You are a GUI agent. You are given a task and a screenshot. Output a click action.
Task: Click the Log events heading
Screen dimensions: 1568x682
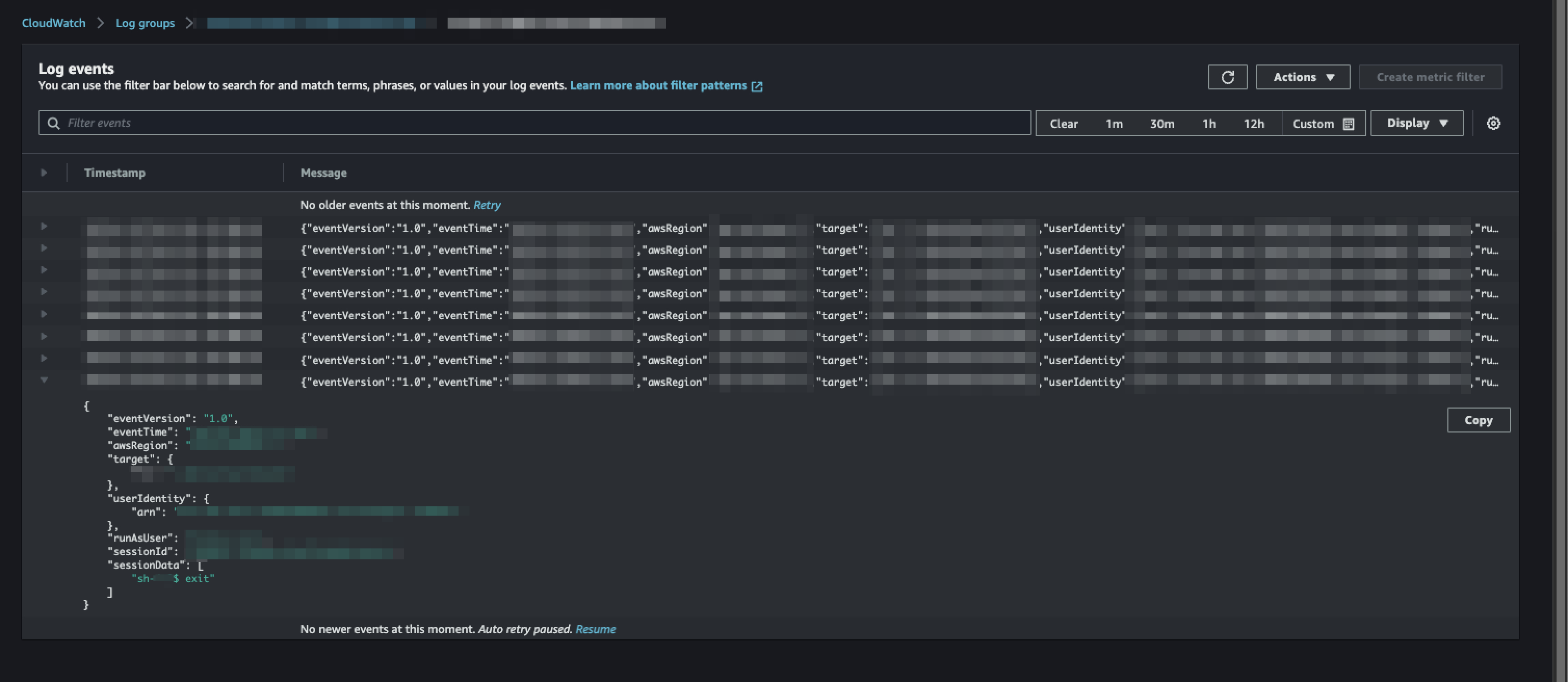pyautogui.click(x=76, y=69)
